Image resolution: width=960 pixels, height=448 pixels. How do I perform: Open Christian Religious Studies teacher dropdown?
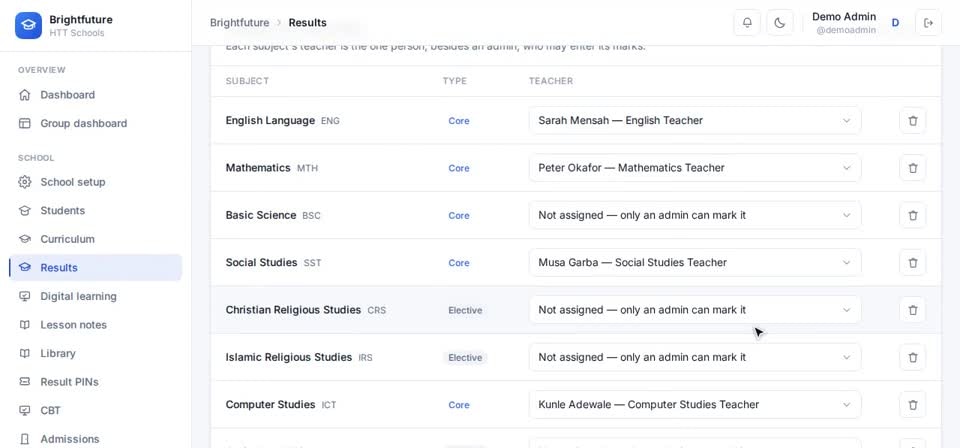[695, 310]
